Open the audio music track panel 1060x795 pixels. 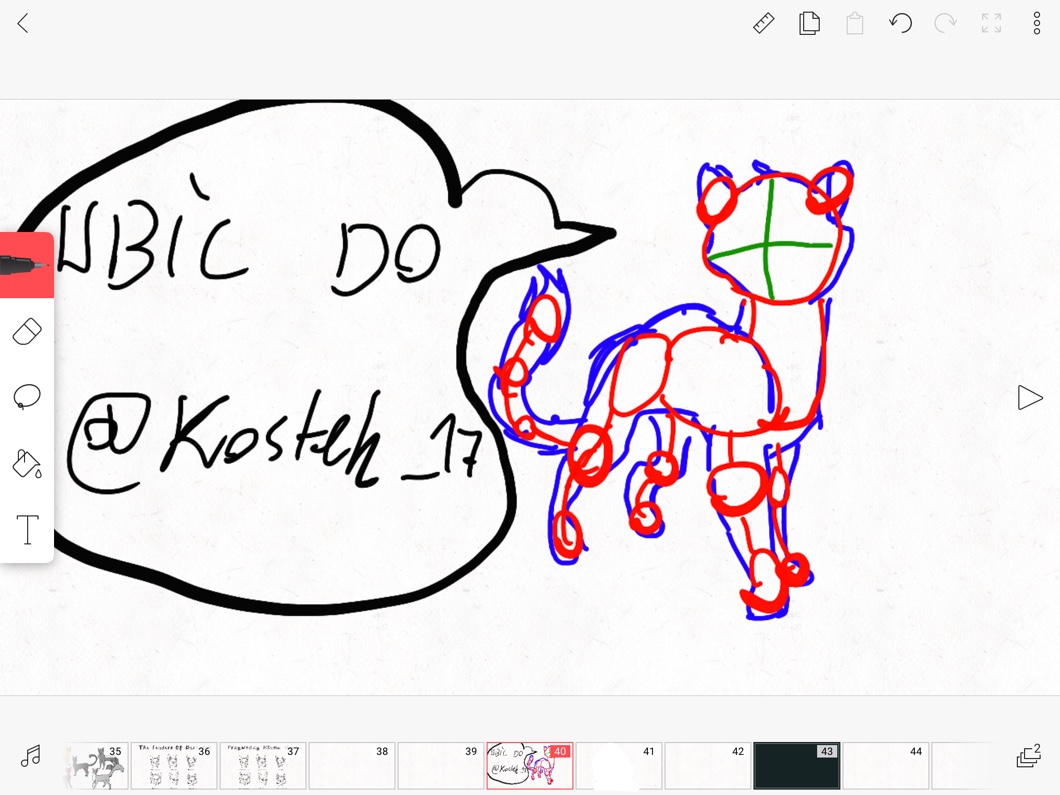[x=31, y=756]
